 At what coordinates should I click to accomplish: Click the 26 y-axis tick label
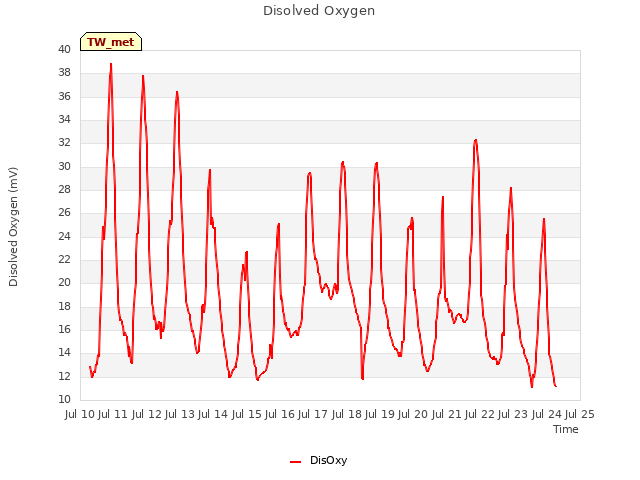click(x=64, y=213)
